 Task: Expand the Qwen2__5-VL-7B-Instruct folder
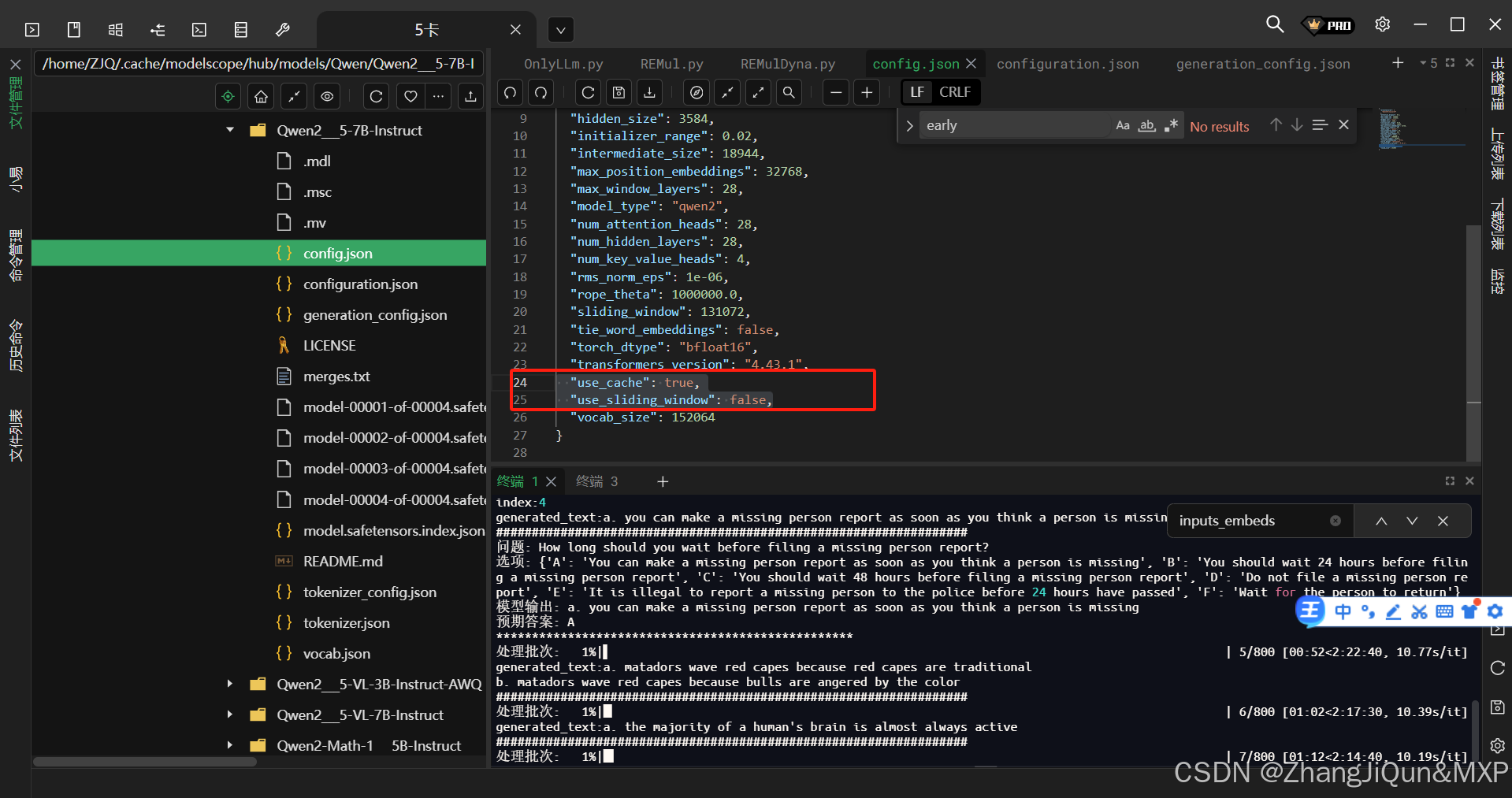[x=230, y=714]
